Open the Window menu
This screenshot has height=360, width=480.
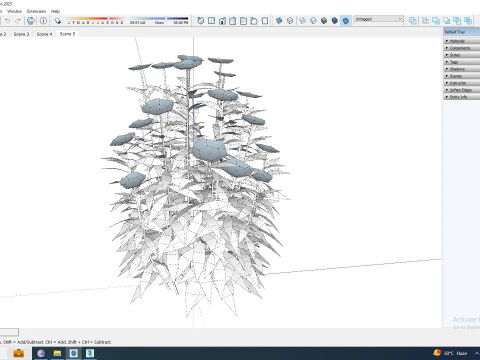14,11
